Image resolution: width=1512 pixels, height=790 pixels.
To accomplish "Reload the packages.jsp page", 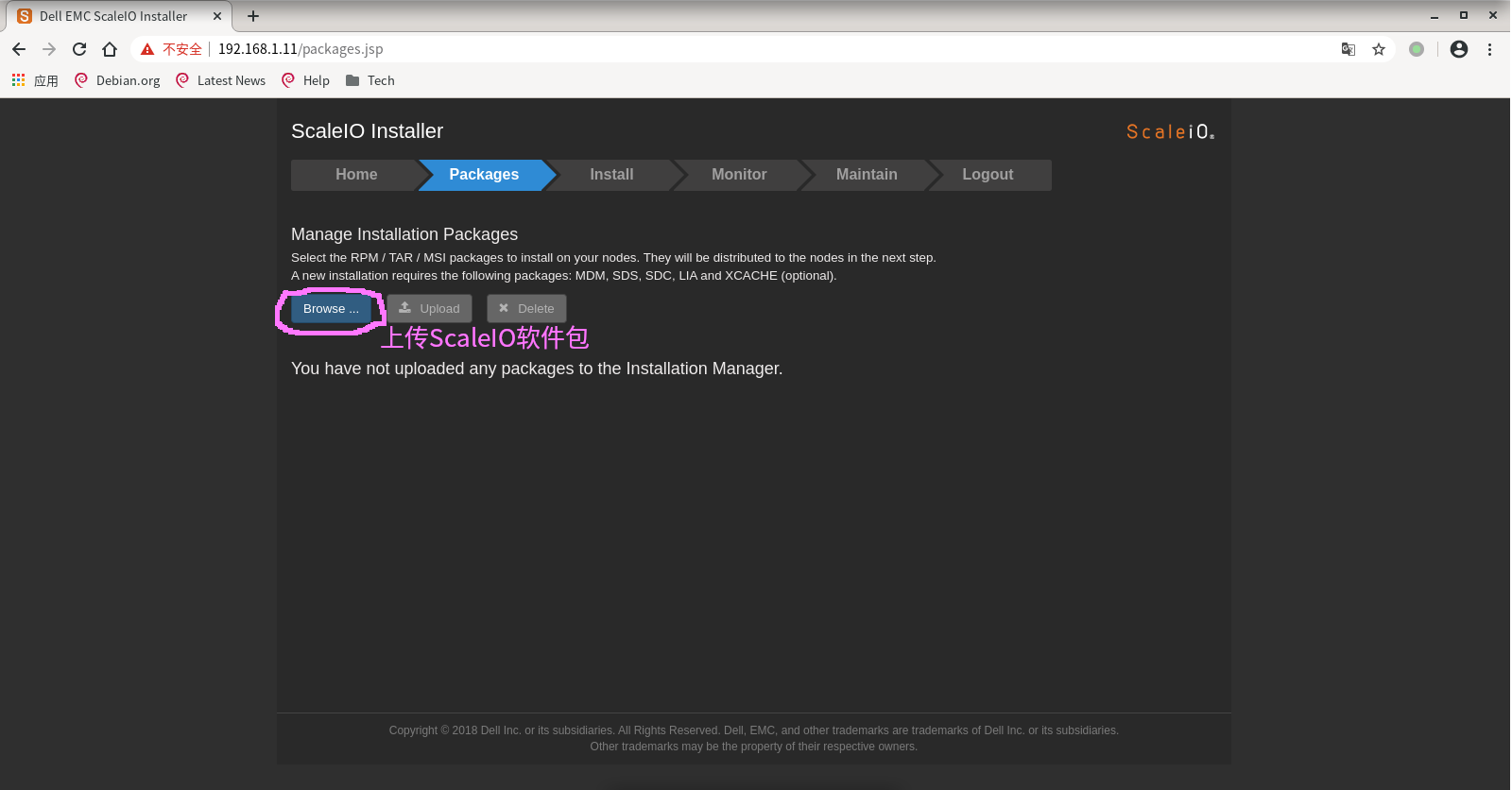I will [79, 49].
